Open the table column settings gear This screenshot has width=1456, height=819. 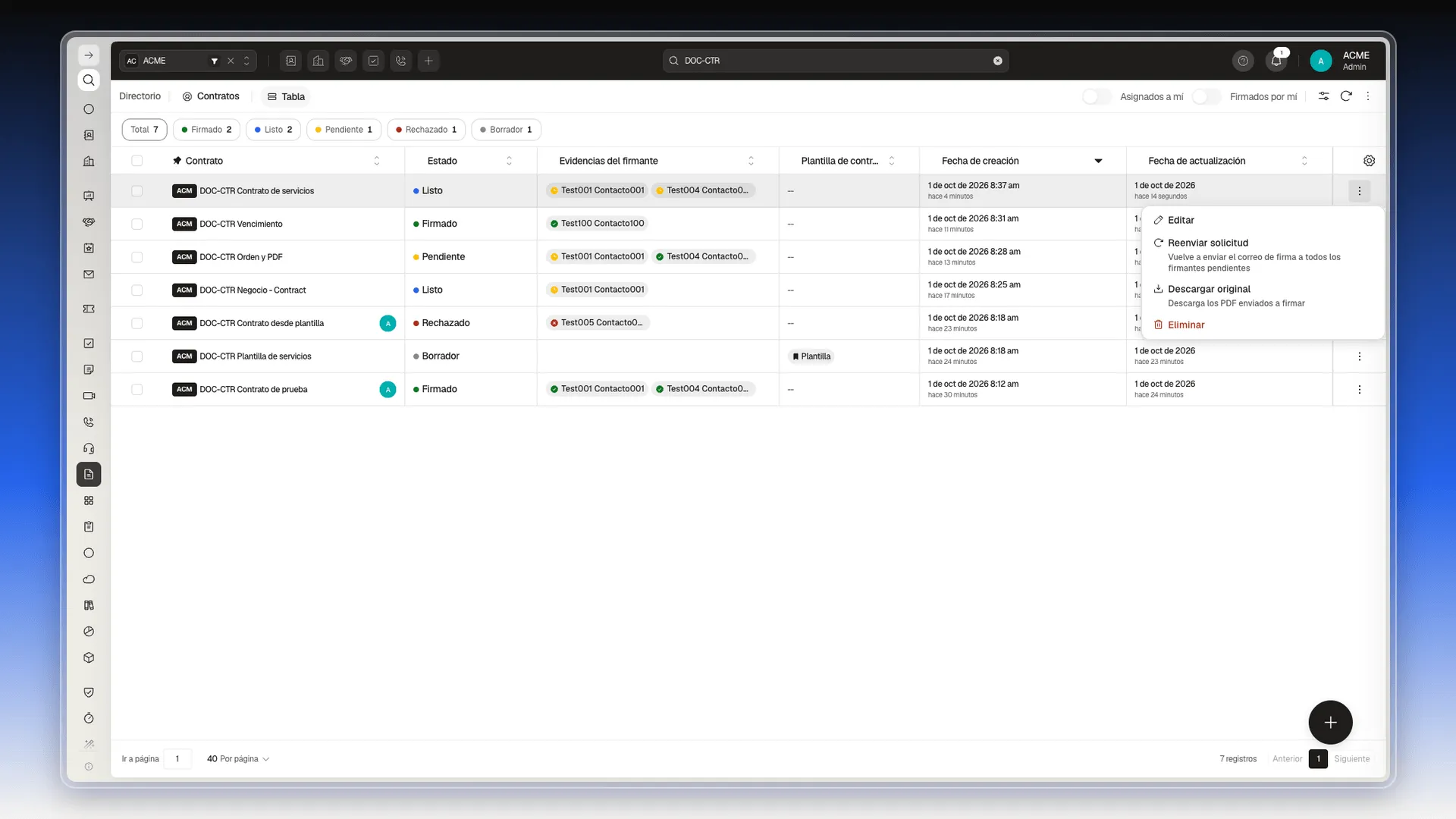coord(1369,161)
